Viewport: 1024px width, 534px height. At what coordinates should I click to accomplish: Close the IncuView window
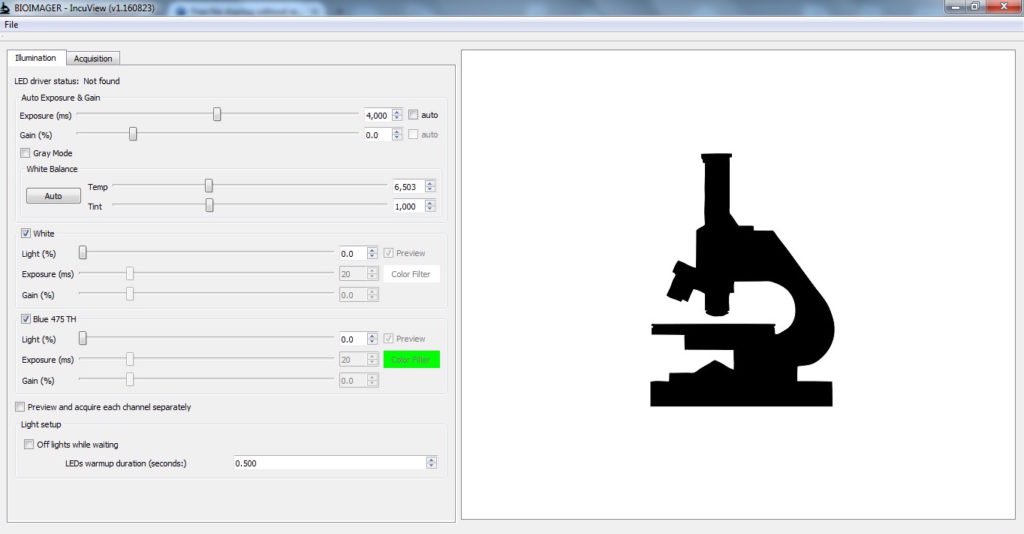(1004, 7)
